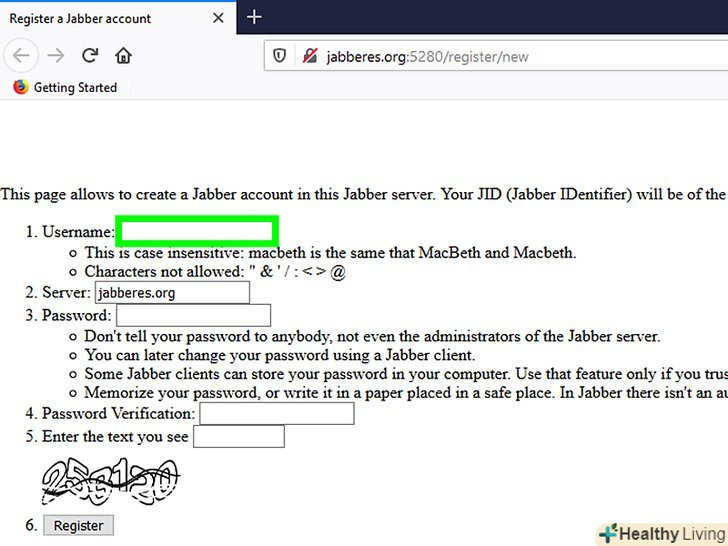Screen dimensions: 728x546
Task: Submit the form with Register button
Action: tap(78, 525)
